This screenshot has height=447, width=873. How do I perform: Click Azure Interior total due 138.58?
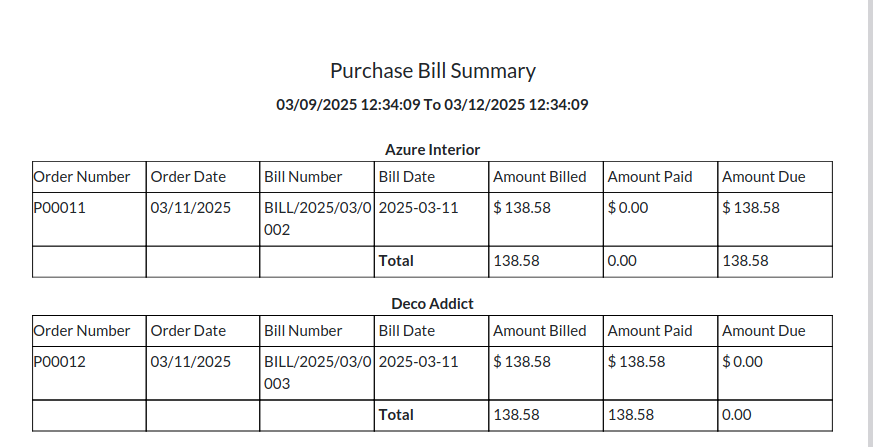click(x=745, y=261)
